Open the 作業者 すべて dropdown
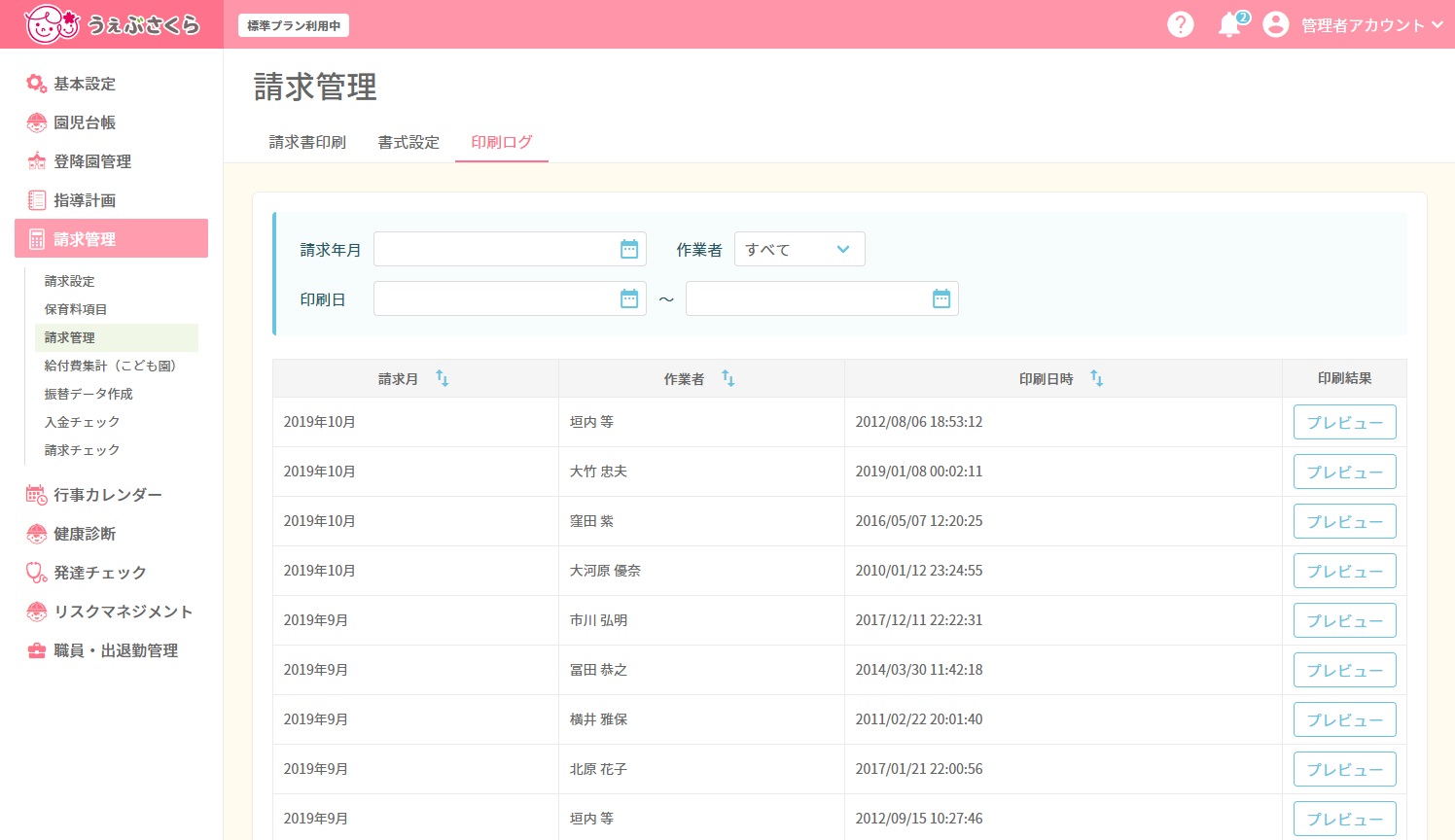The width and height of the screenshot is (1455, 840). click(x=799, y=249)
